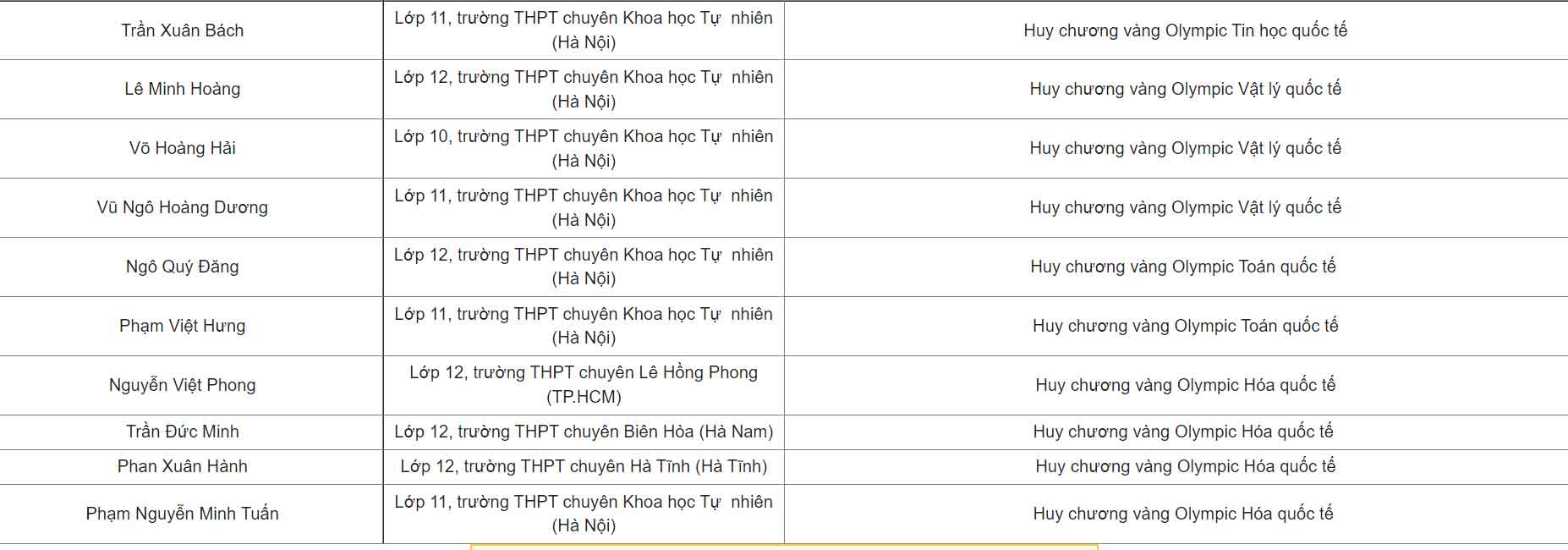Select Phạm Việt Hưng's Olympic Toán award
This screenshot has width=1568, height=550.
(1184, 326)
